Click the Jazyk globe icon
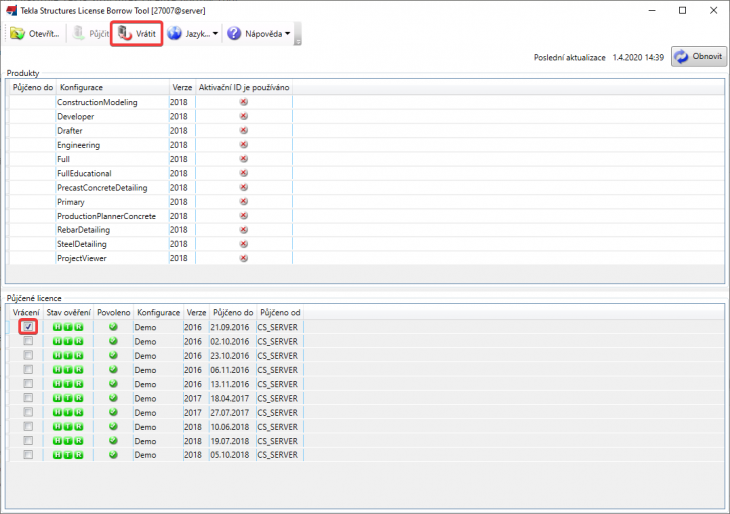The image size is (730, 514). tap(174, 33)
